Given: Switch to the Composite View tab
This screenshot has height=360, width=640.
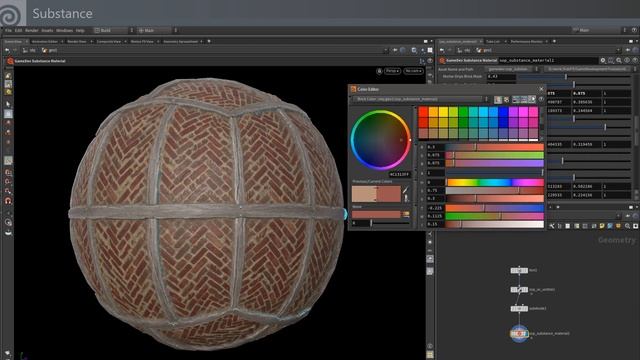Looking at the screenshot, I should click(x=109, y=42).
